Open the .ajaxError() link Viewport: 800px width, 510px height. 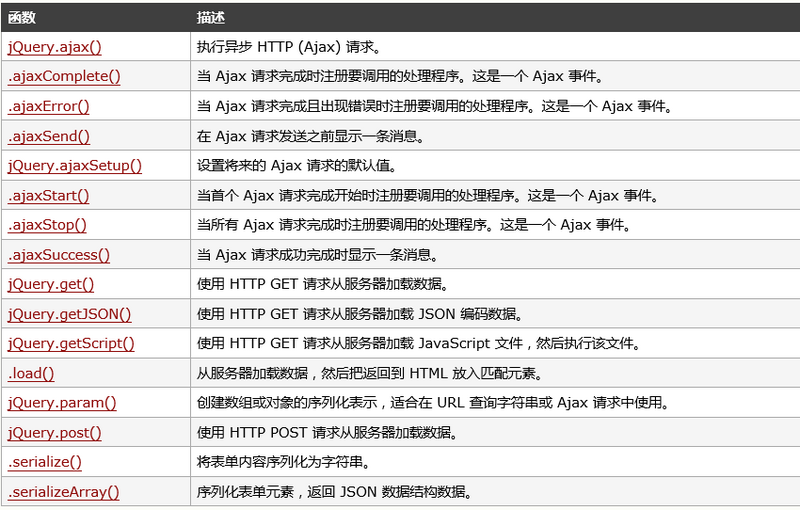48,106
